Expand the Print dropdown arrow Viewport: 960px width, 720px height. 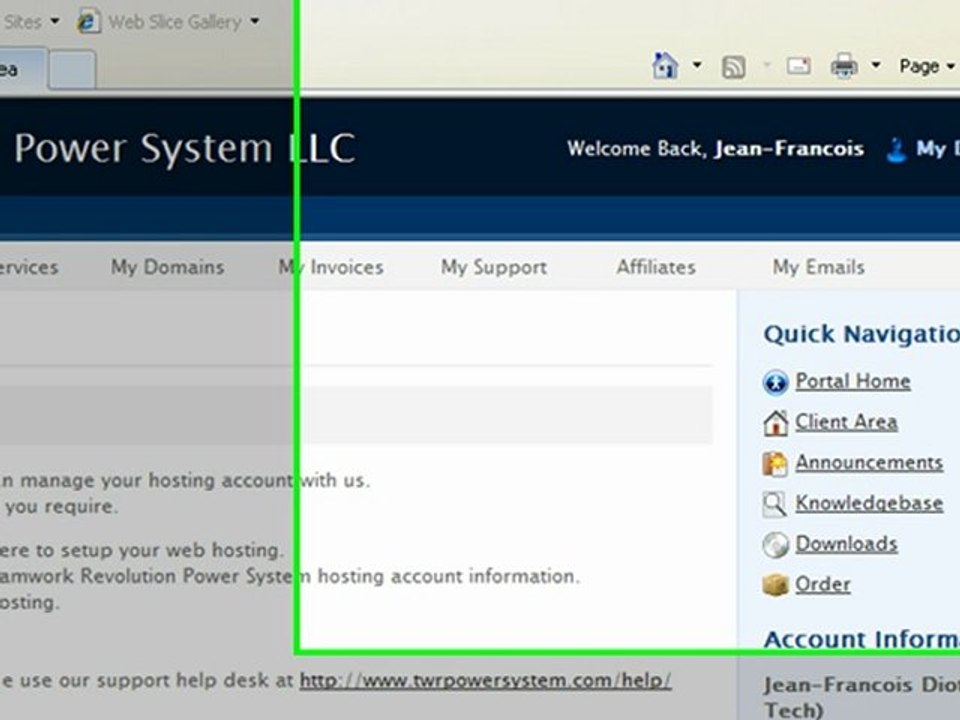pos(876,65)
